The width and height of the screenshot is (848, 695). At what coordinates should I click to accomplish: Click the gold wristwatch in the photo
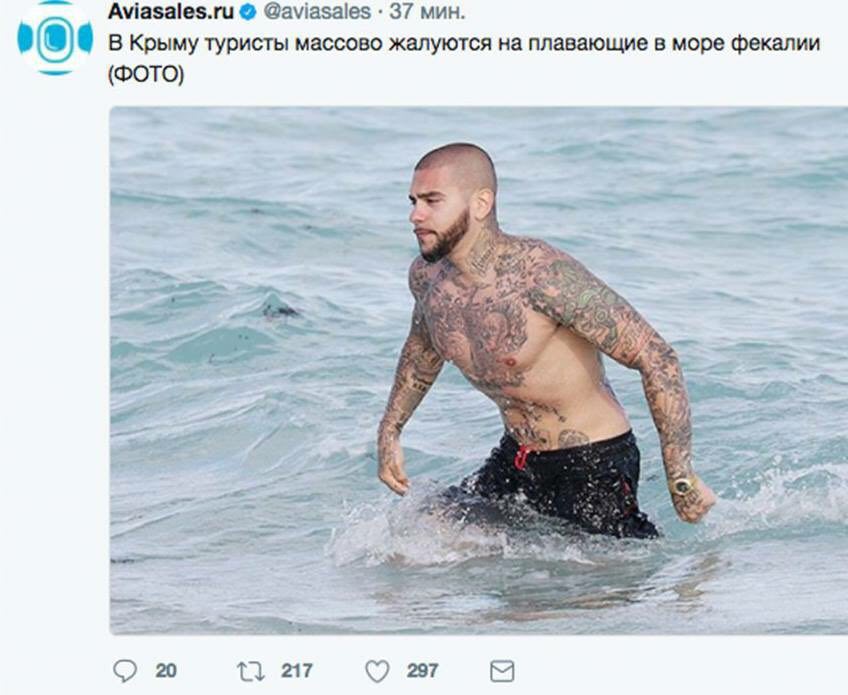(x=683, y=485)
